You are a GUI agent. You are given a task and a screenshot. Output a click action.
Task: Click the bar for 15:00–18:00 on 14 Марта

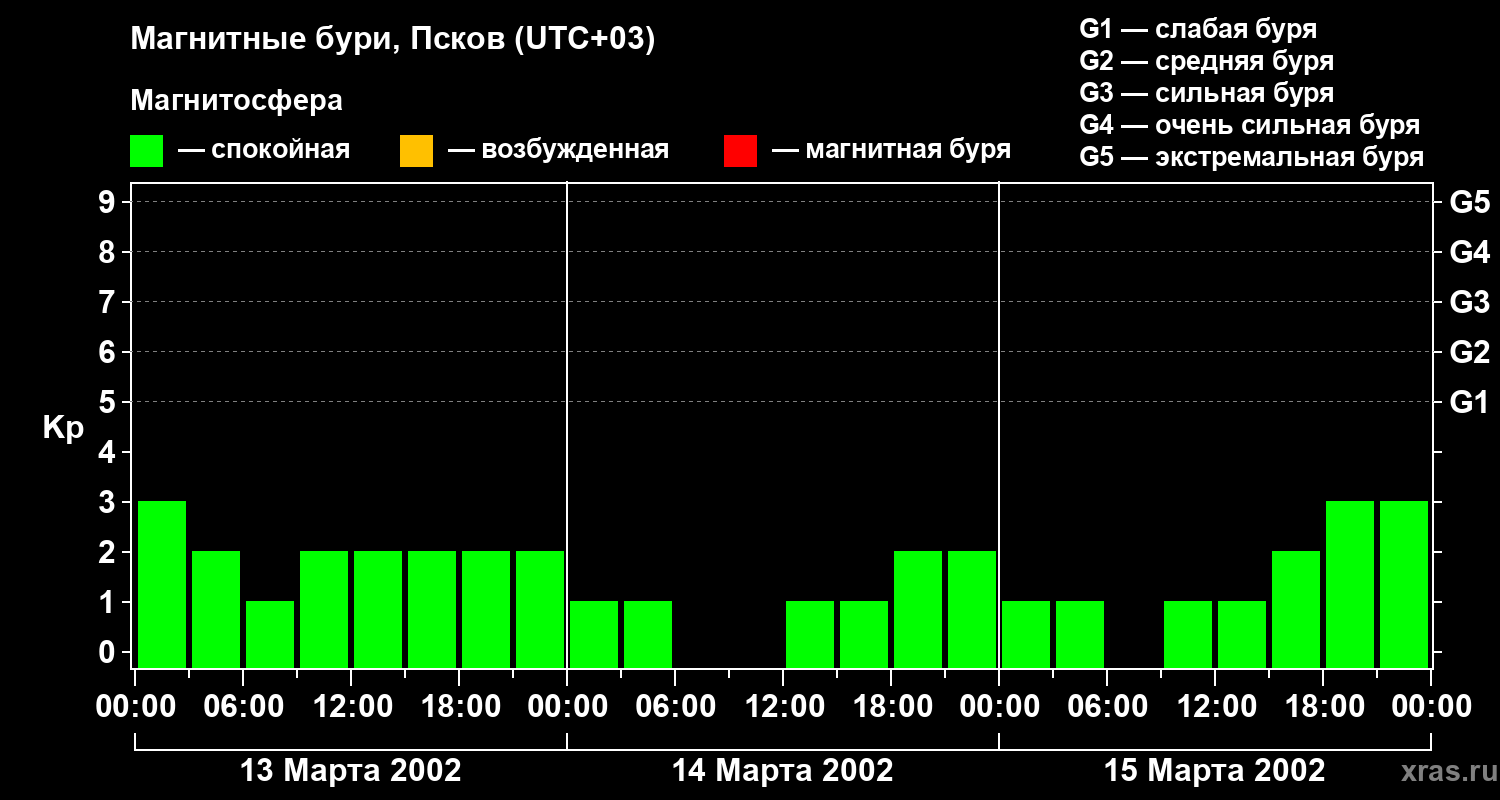coord(864,634)
